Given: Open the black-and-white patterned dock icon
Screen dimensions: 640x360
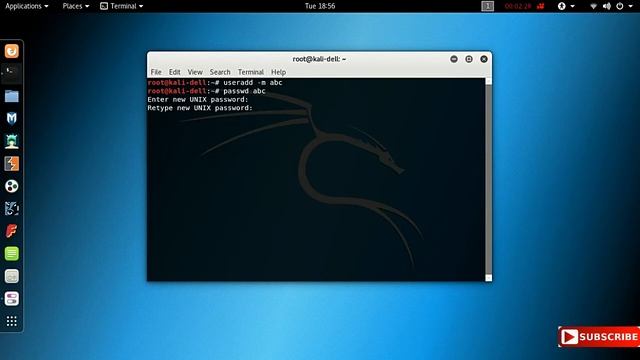Looking at the screenshot, I should coord(11,209).
